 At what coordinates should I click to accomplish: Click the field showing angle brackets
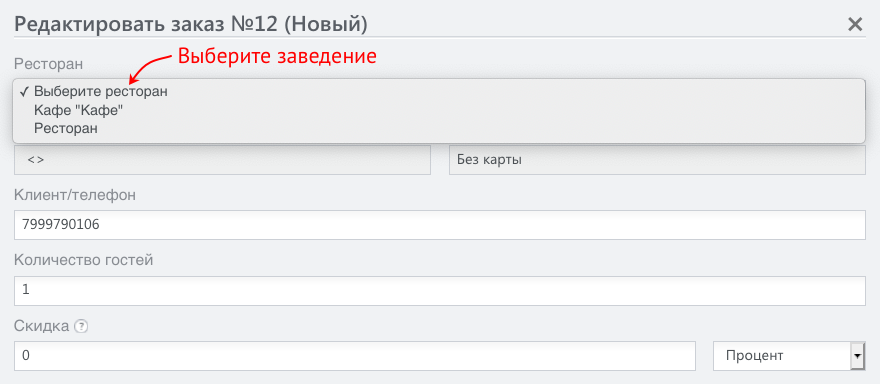click(222, 160)
